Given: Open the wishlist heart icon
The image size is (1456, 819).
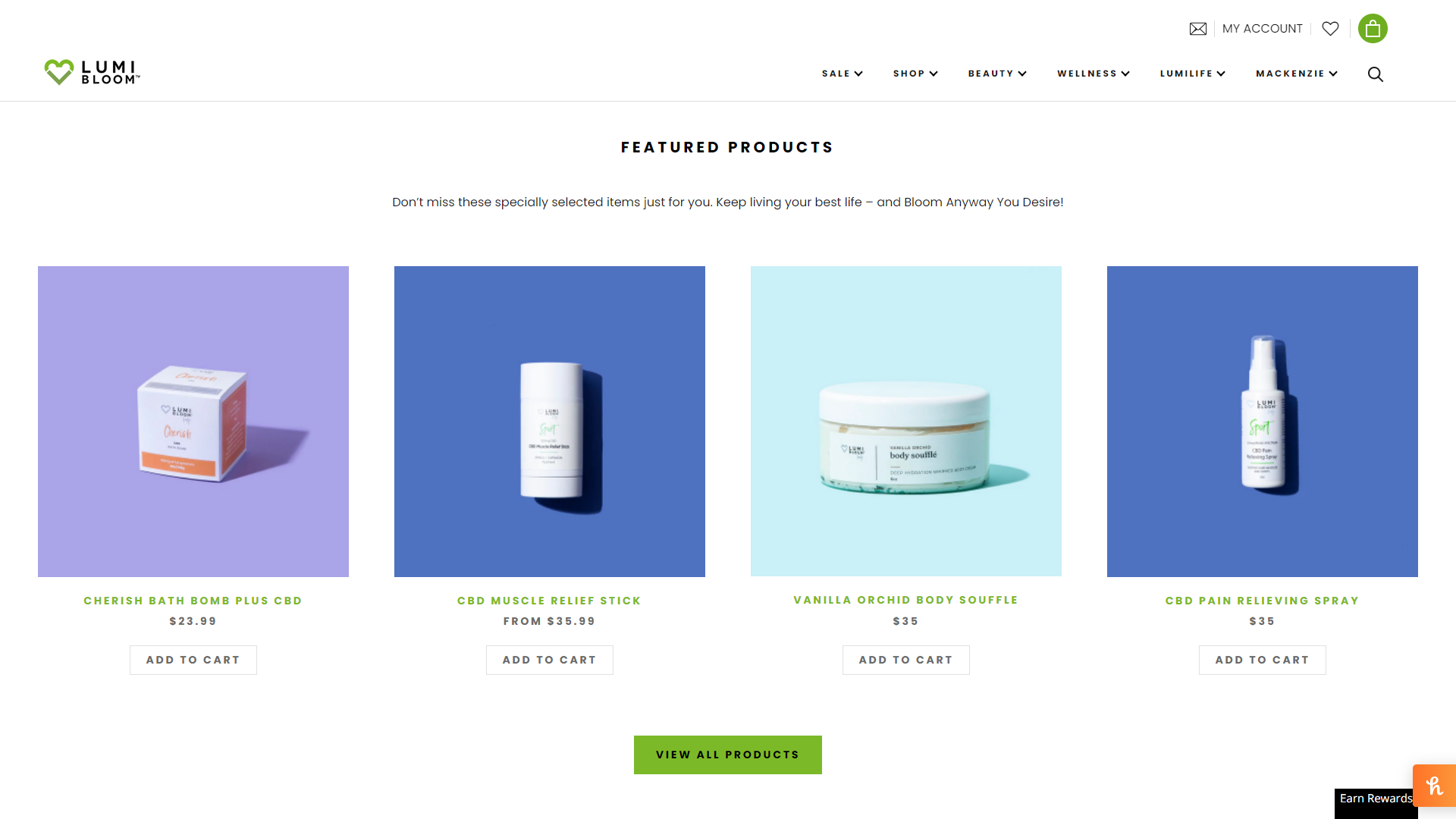Looking at the screenshot, I should click(1330, 29).
